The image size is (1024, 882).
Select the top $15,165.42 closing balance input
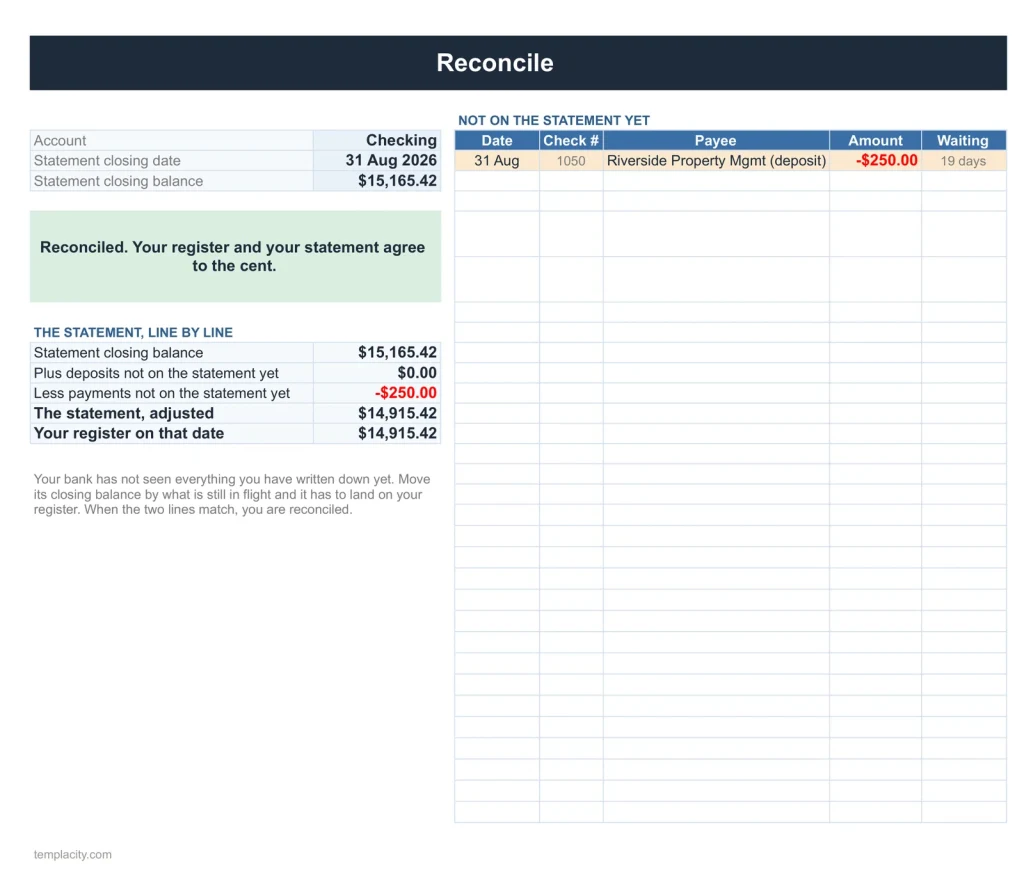point(377,181)
